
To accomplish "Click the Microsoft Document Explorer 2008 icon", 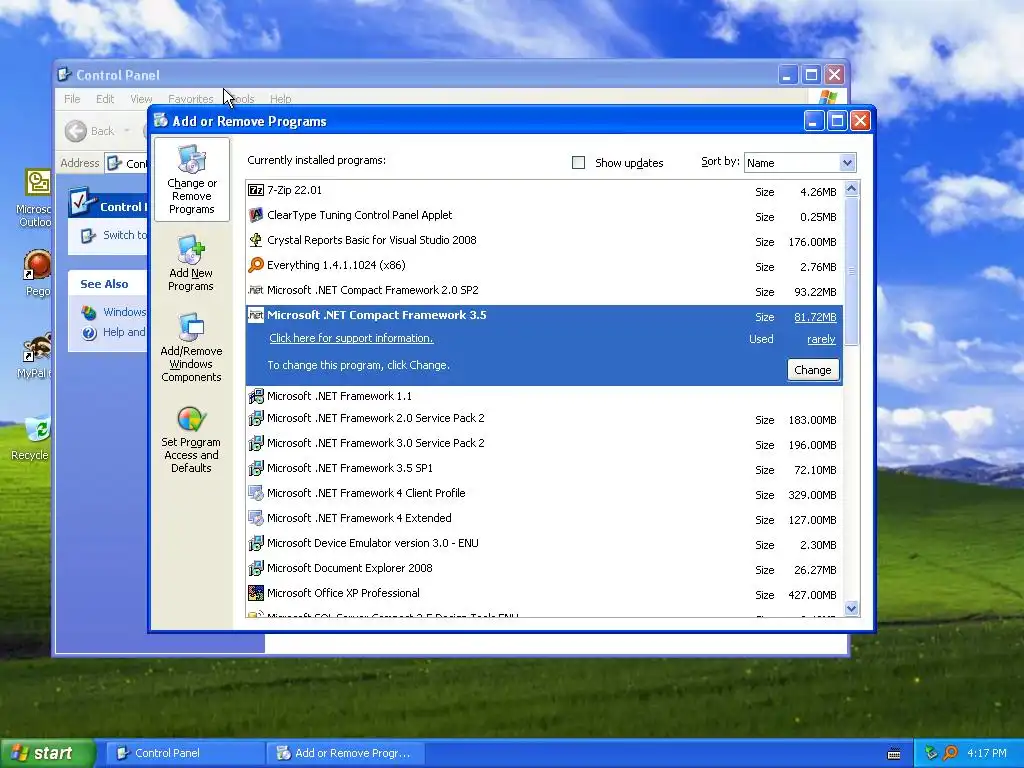I will [x=256, y=568].
